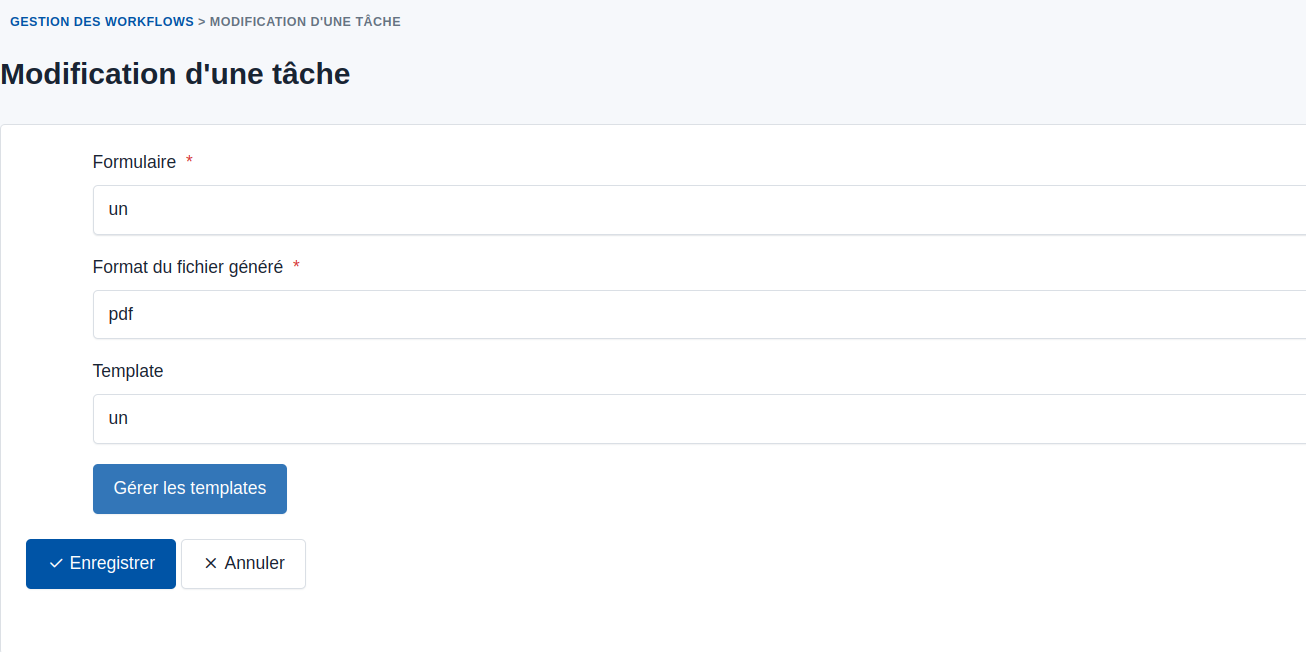Click the Formulaire field label
The height and width of the screenshot is (652, 1306).
[134, 162]
